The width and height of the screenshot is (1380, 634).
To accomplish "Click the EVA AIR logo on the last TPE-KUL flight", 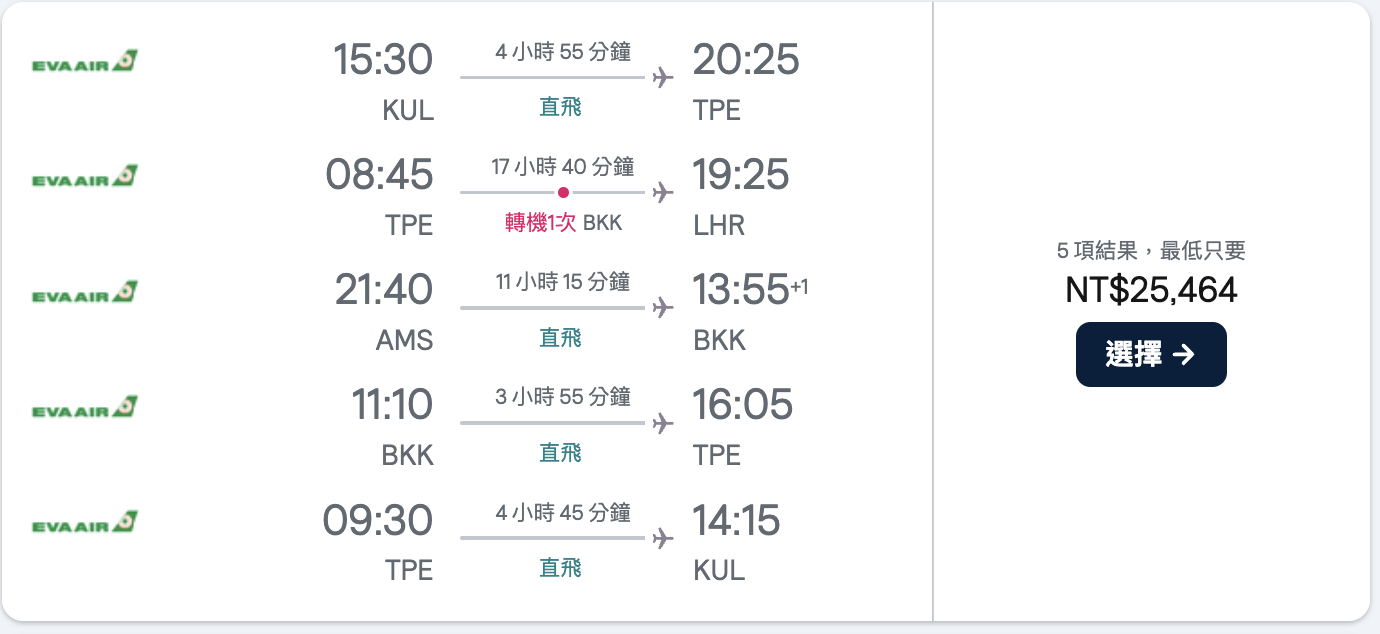I will pyautogui.click(x=84, y=520).
